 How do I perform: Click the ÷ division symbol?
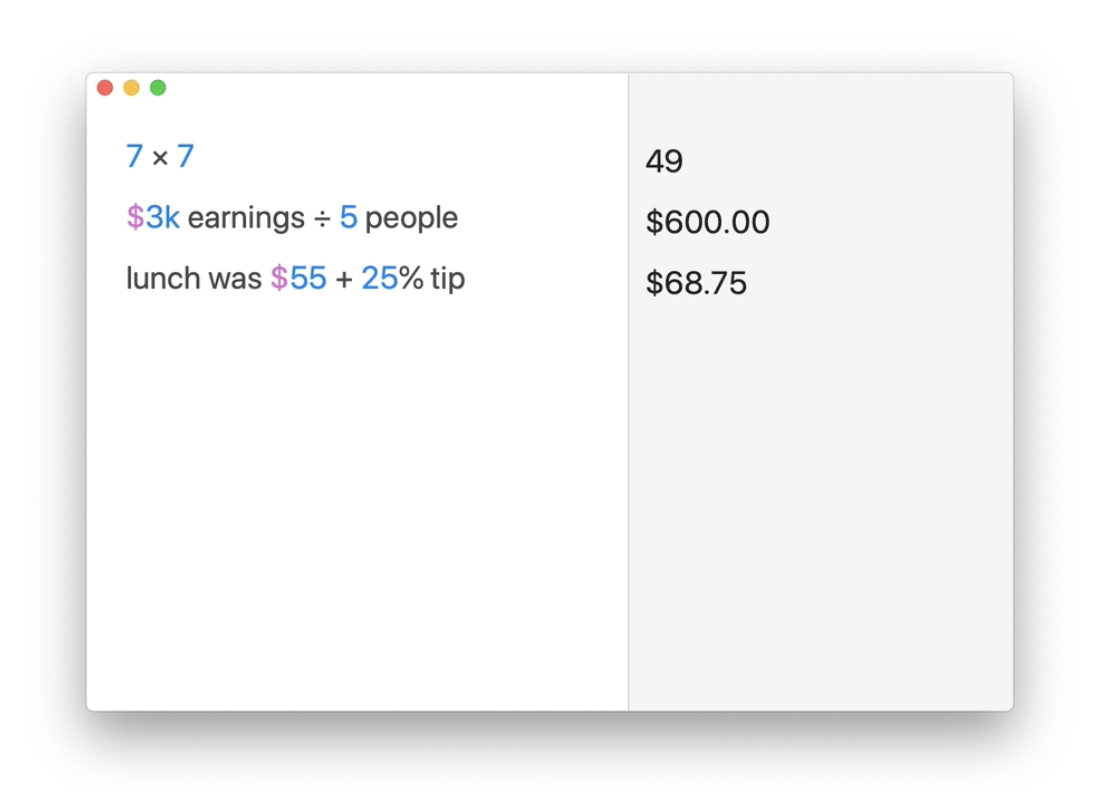point(322,218)
